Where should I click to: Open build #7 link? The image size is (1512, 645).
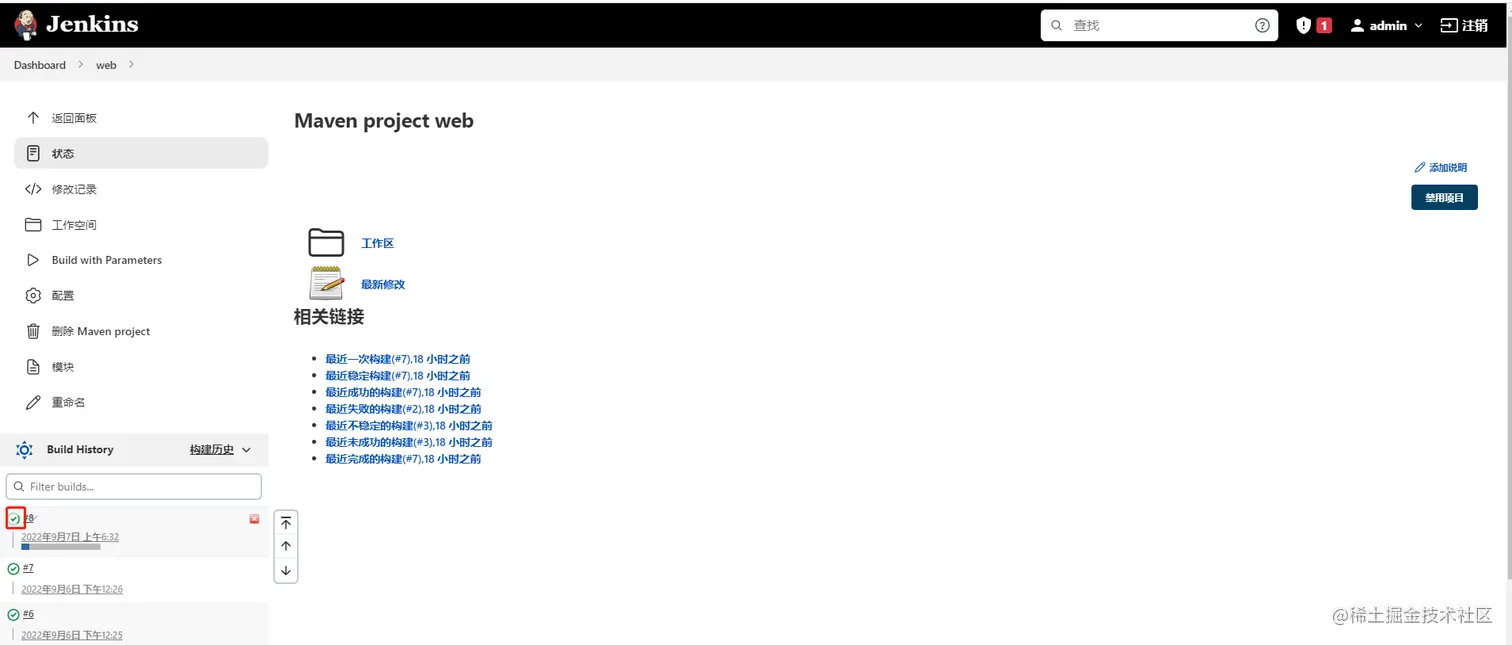pyautogui.click(x=28, y=568)
